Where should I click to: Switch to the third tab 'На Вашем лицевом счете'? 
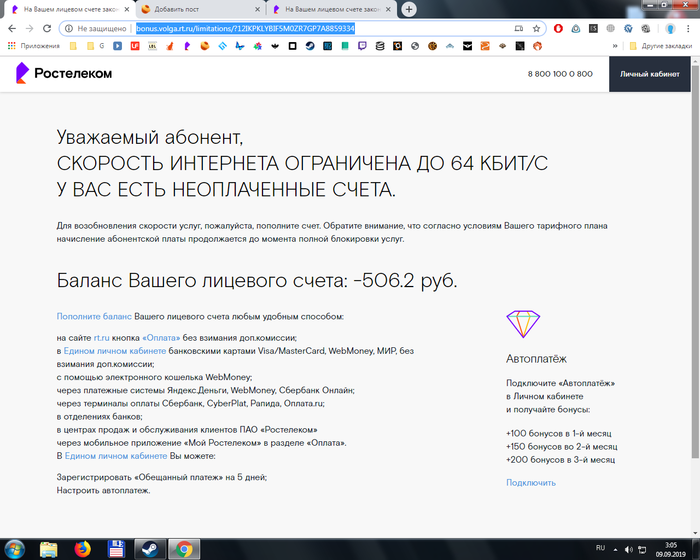[331, 9]
